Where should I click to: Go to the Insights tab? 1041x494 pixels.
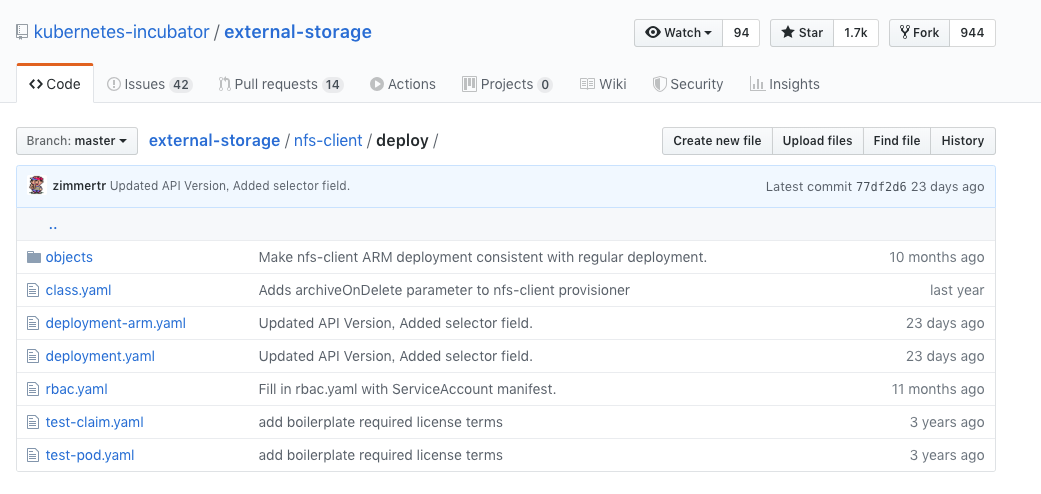[785, 84]
